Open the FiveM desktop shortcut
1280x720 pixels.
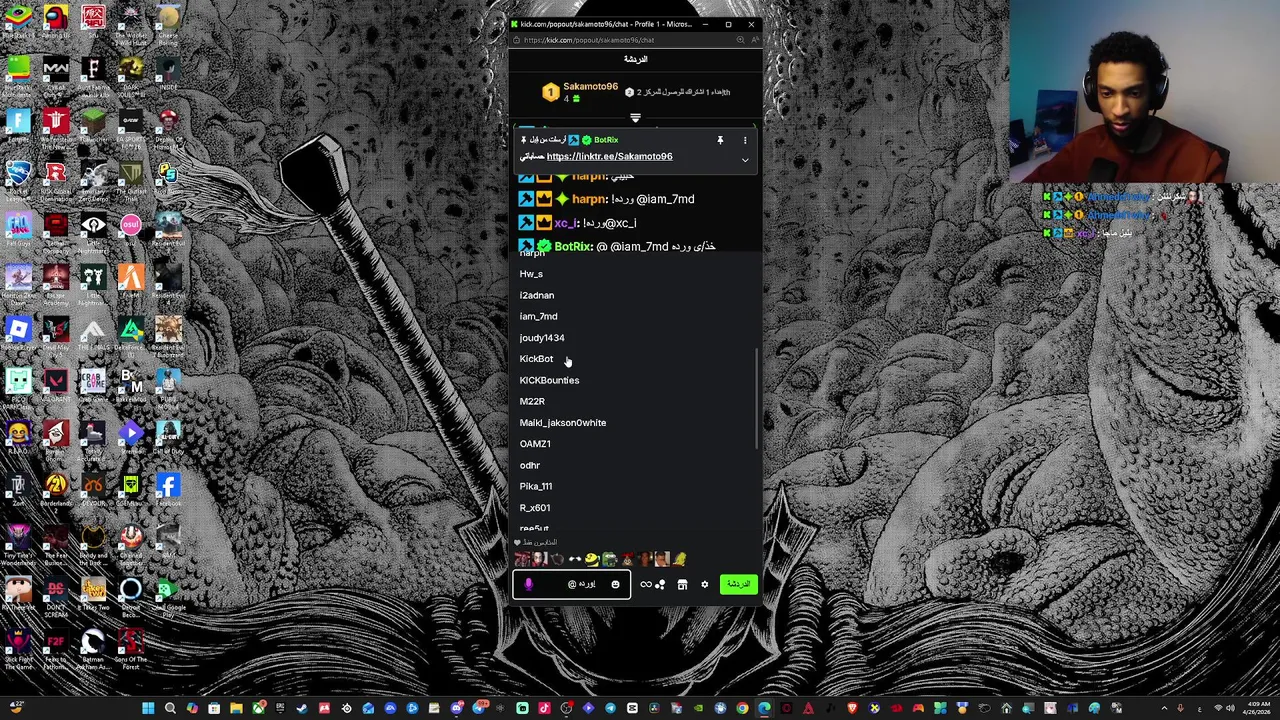131,282
